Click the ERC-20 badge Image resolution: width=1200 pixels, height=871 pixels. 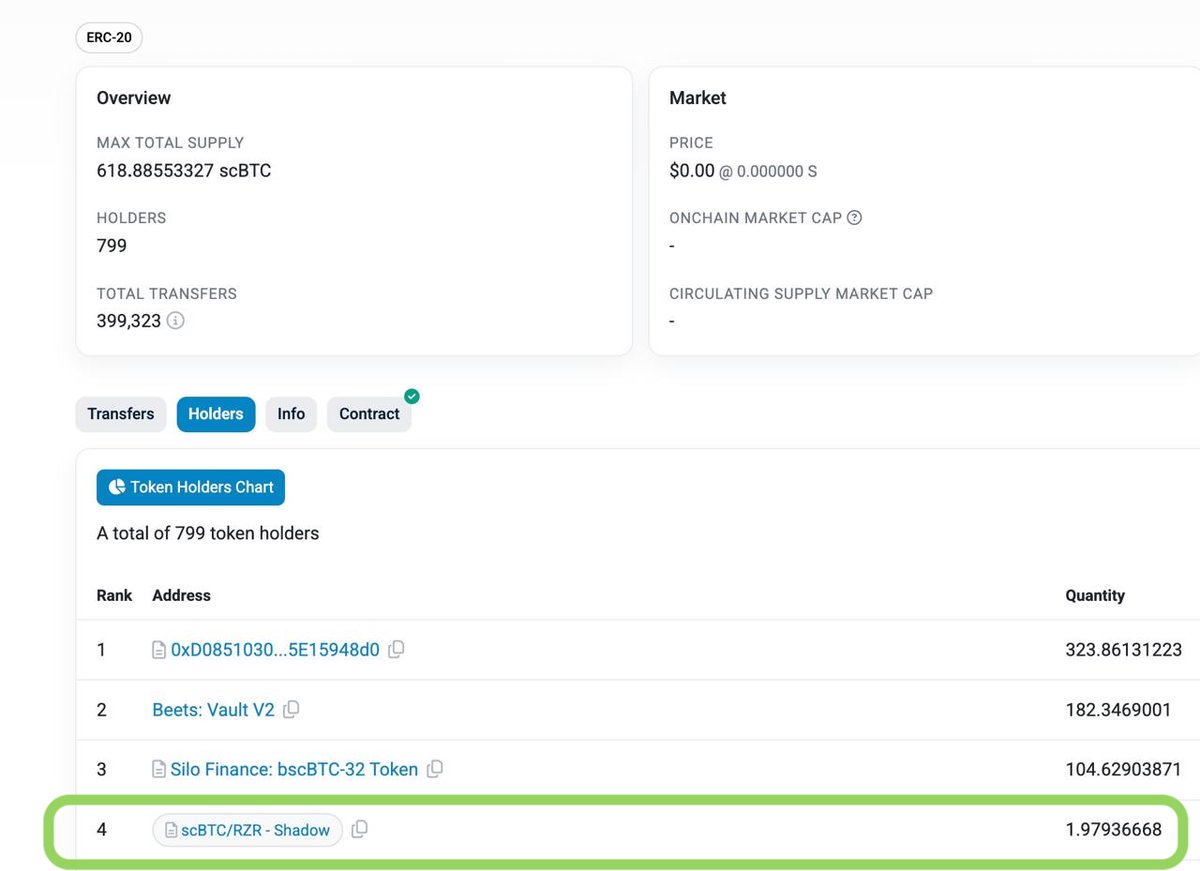(109, 38)
